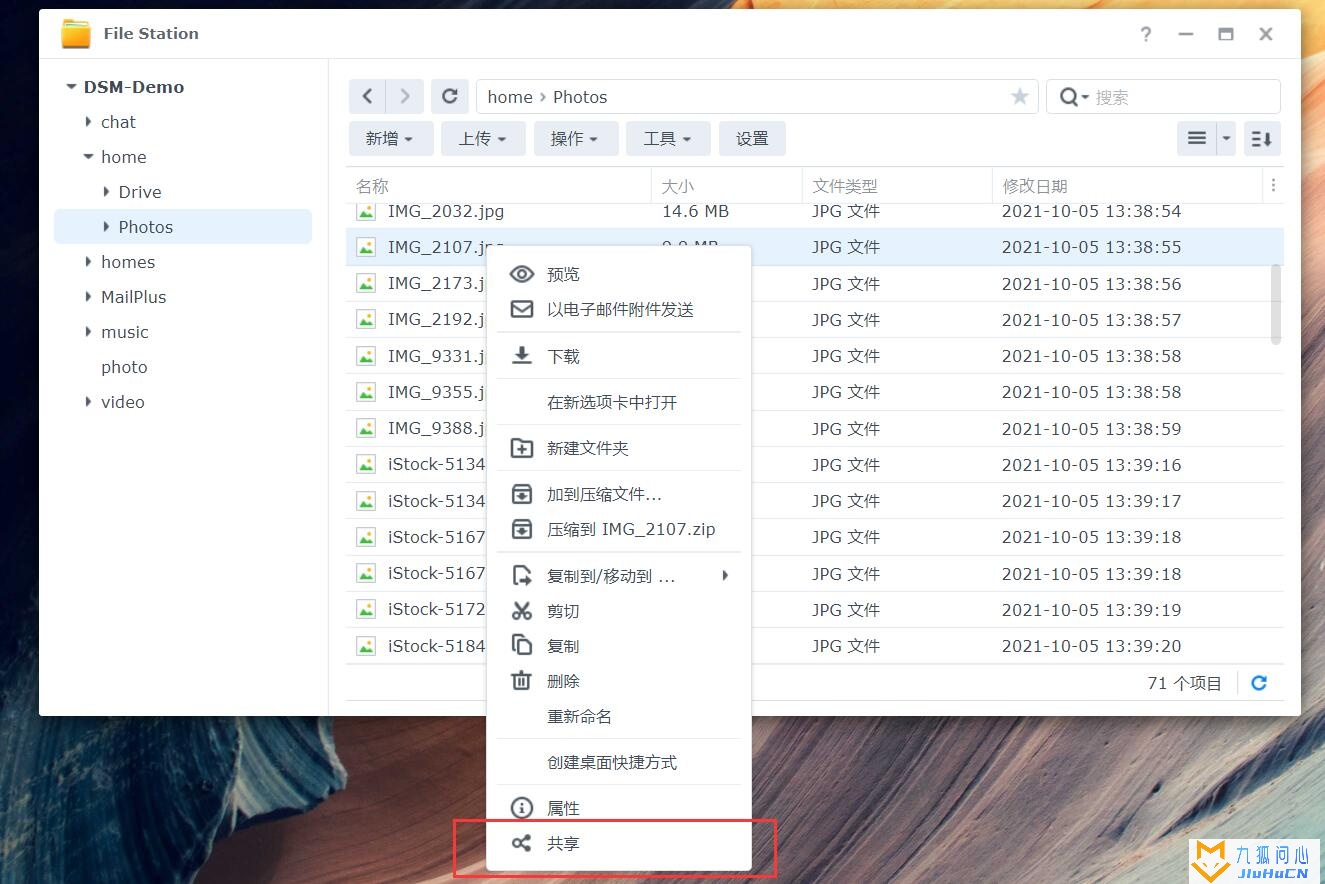Screen dimensions: 1325x884
Task: Click the refresh button beside path bar
Action: [x=450, y=96]
